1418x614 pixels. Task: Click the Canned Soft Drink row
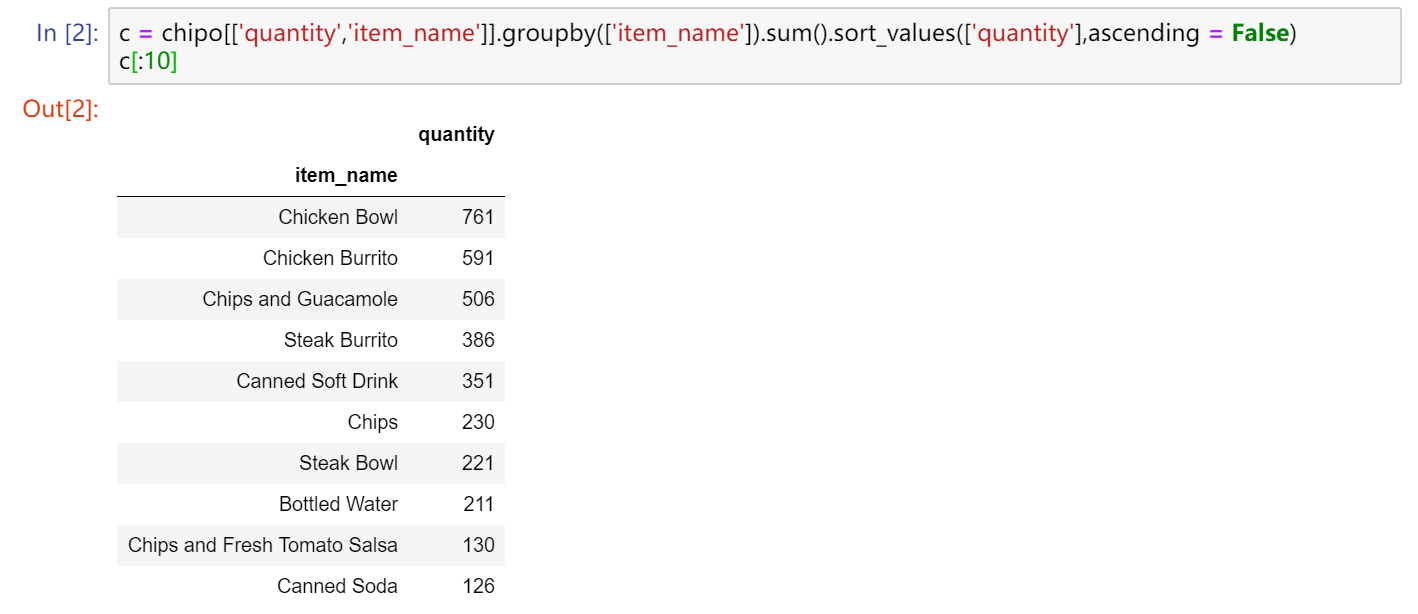317,381
